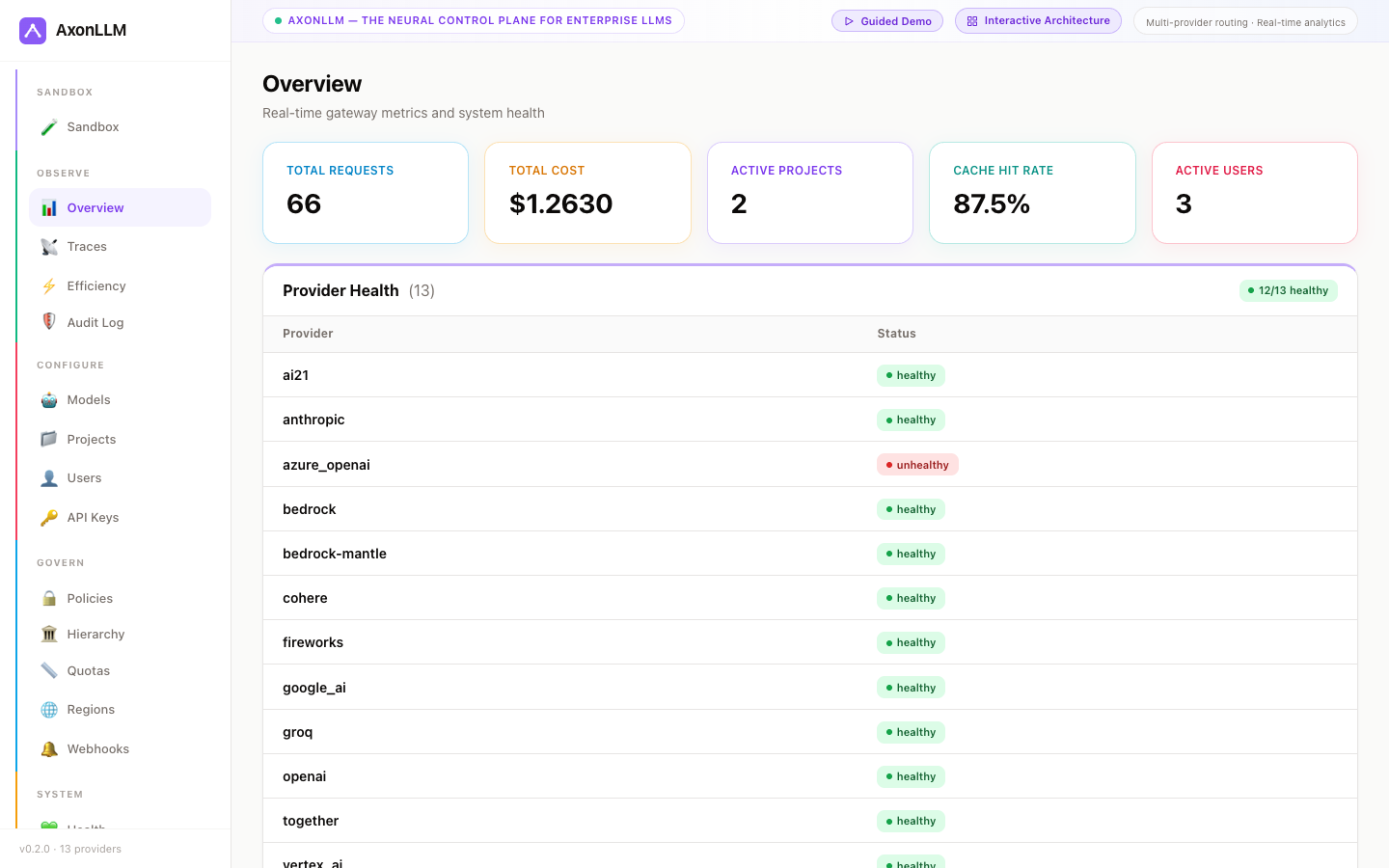Start the Guided Demo

(x=887, y=21)
